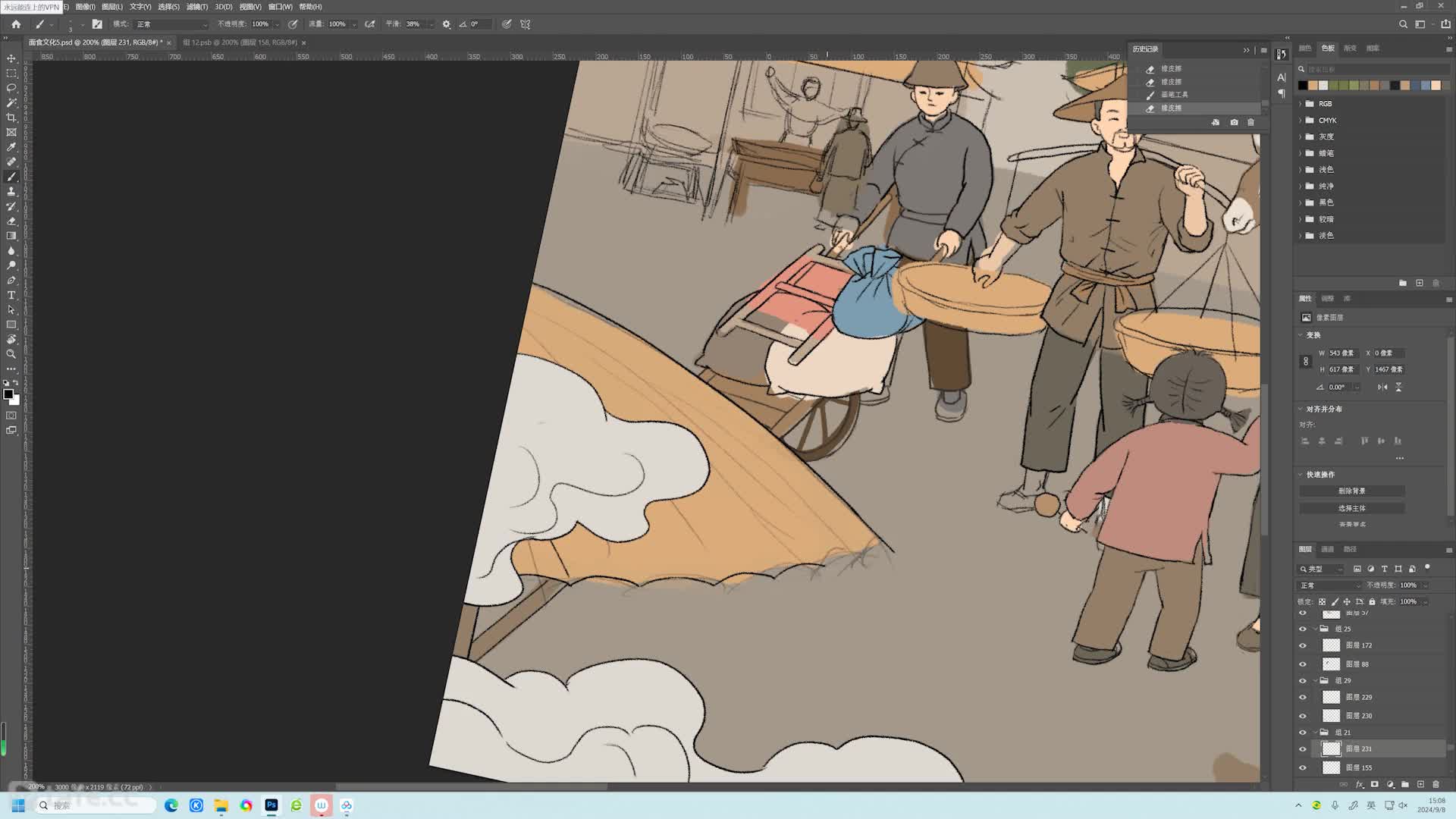Viewport: 1456px width, 819px height.
Task: Click 删除背景 quick action button
Action: (x=1352, y=491)
